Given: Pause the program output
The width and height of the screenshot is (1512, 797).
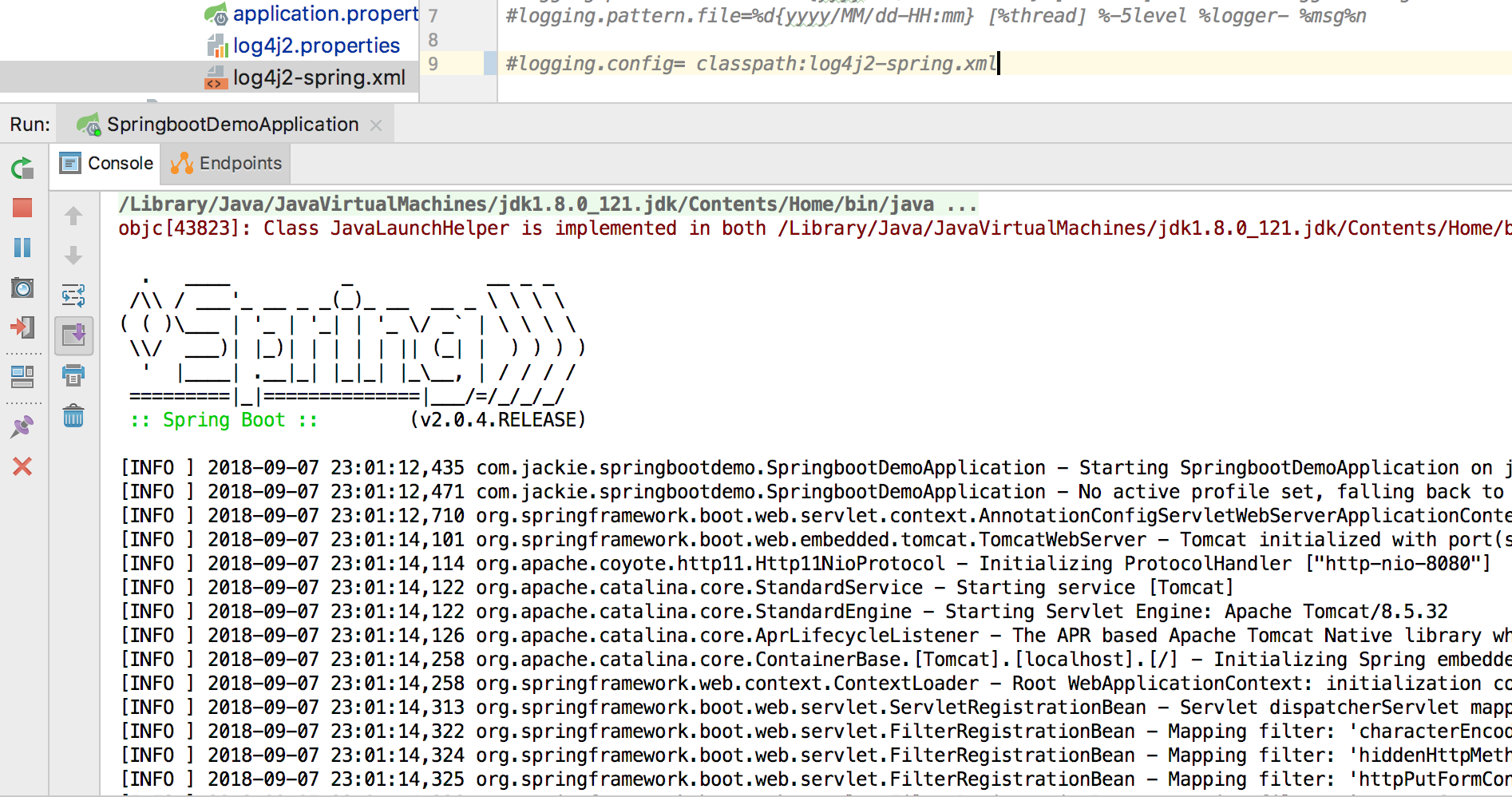Looking at the screenshot, I should coord(22,248).
